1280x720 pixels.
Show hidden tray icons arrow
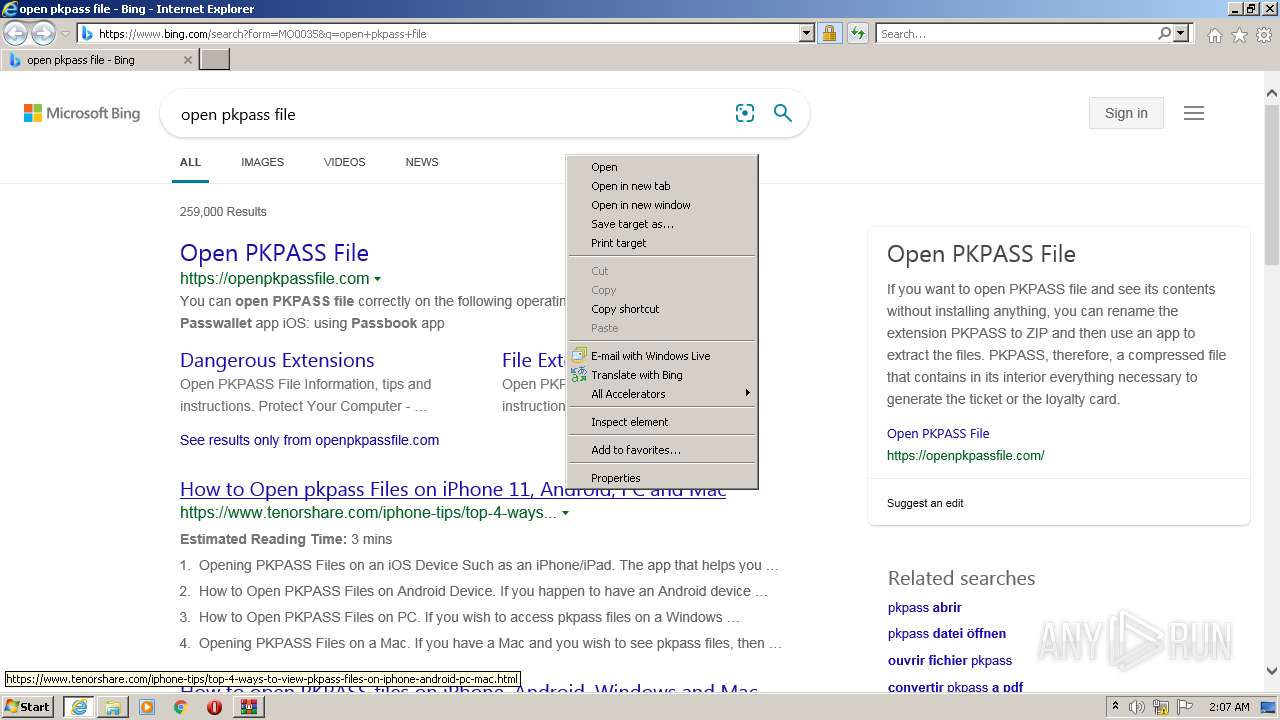pyautogui.click(x=1116, y=707)
